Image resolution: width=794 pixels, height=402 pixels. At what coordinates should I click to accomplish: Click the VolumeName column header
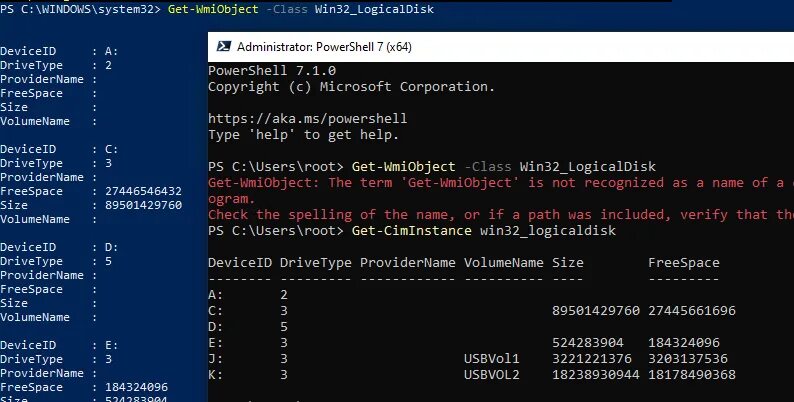coord(504,263)
